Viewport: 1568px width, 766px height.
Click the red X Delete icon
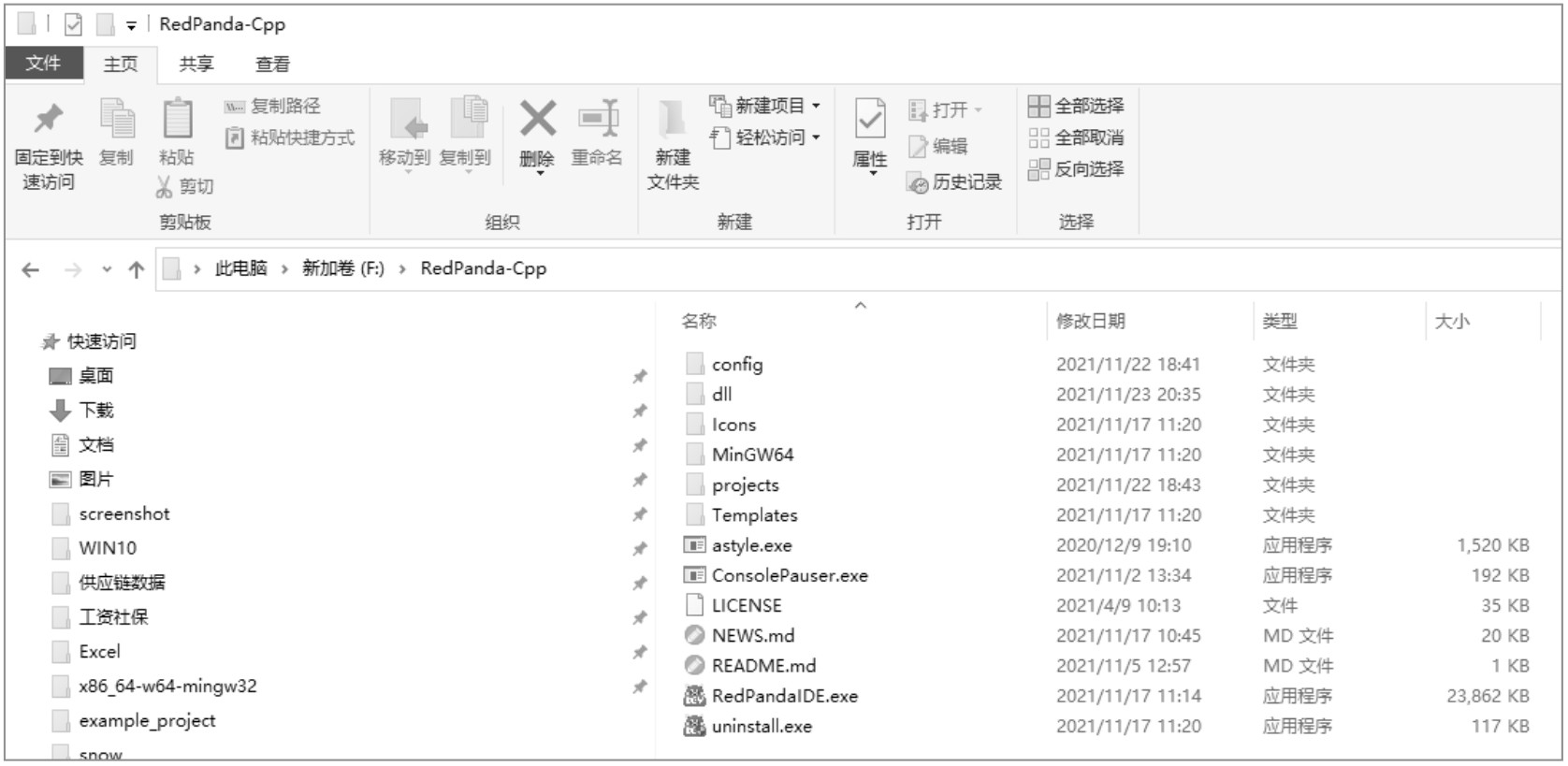click(537, 120)
